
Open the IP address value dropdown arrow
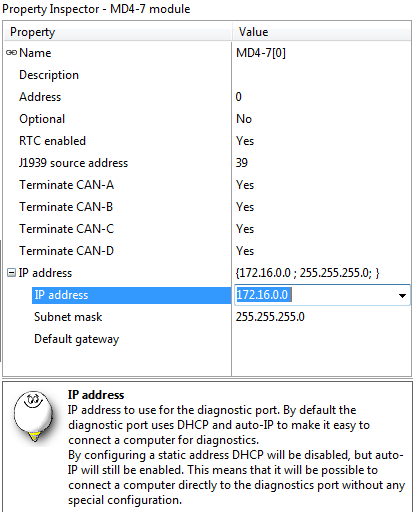402,295
